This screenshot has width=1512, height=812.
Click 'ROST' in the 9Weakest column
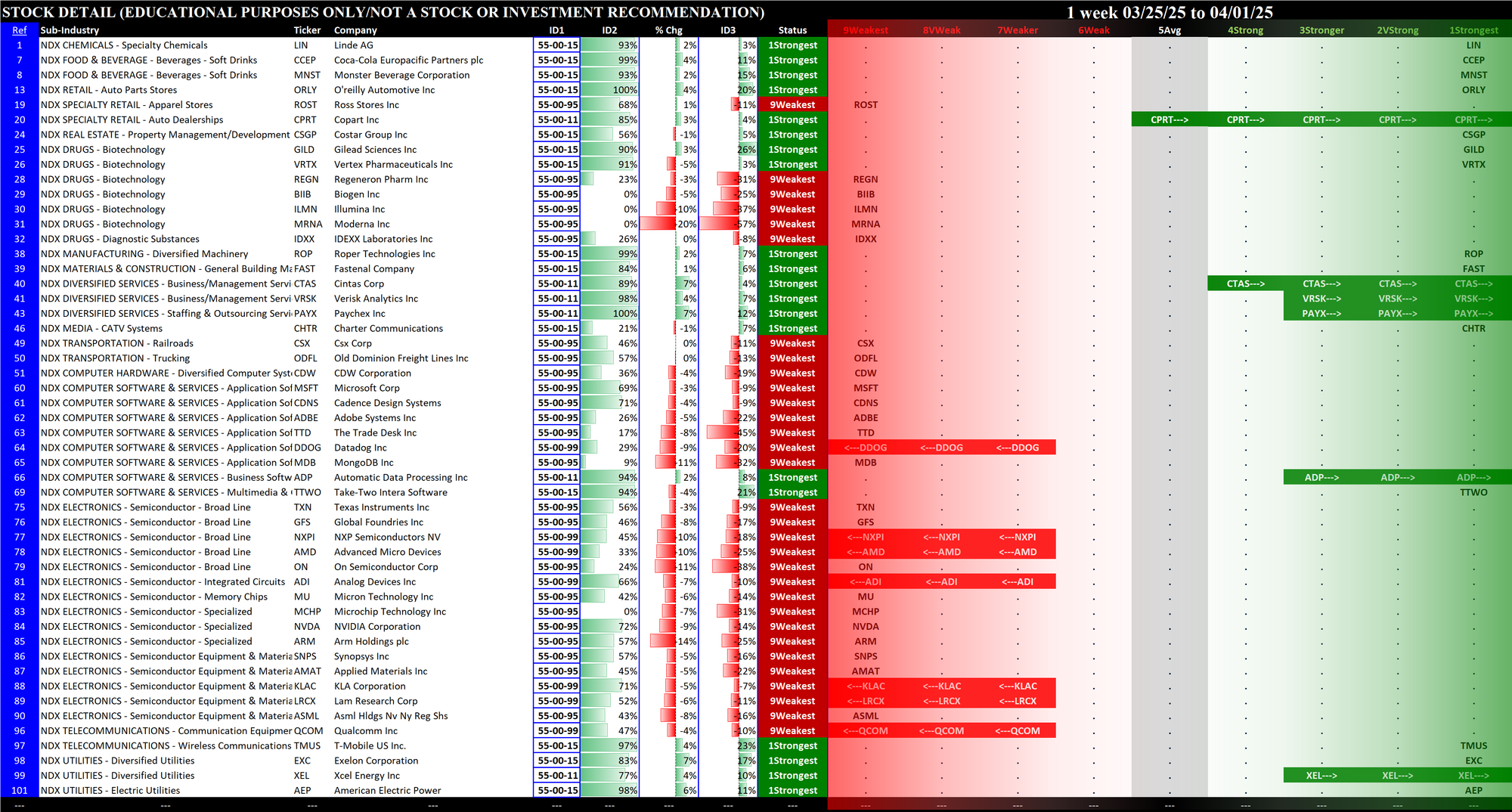[866, 105]
